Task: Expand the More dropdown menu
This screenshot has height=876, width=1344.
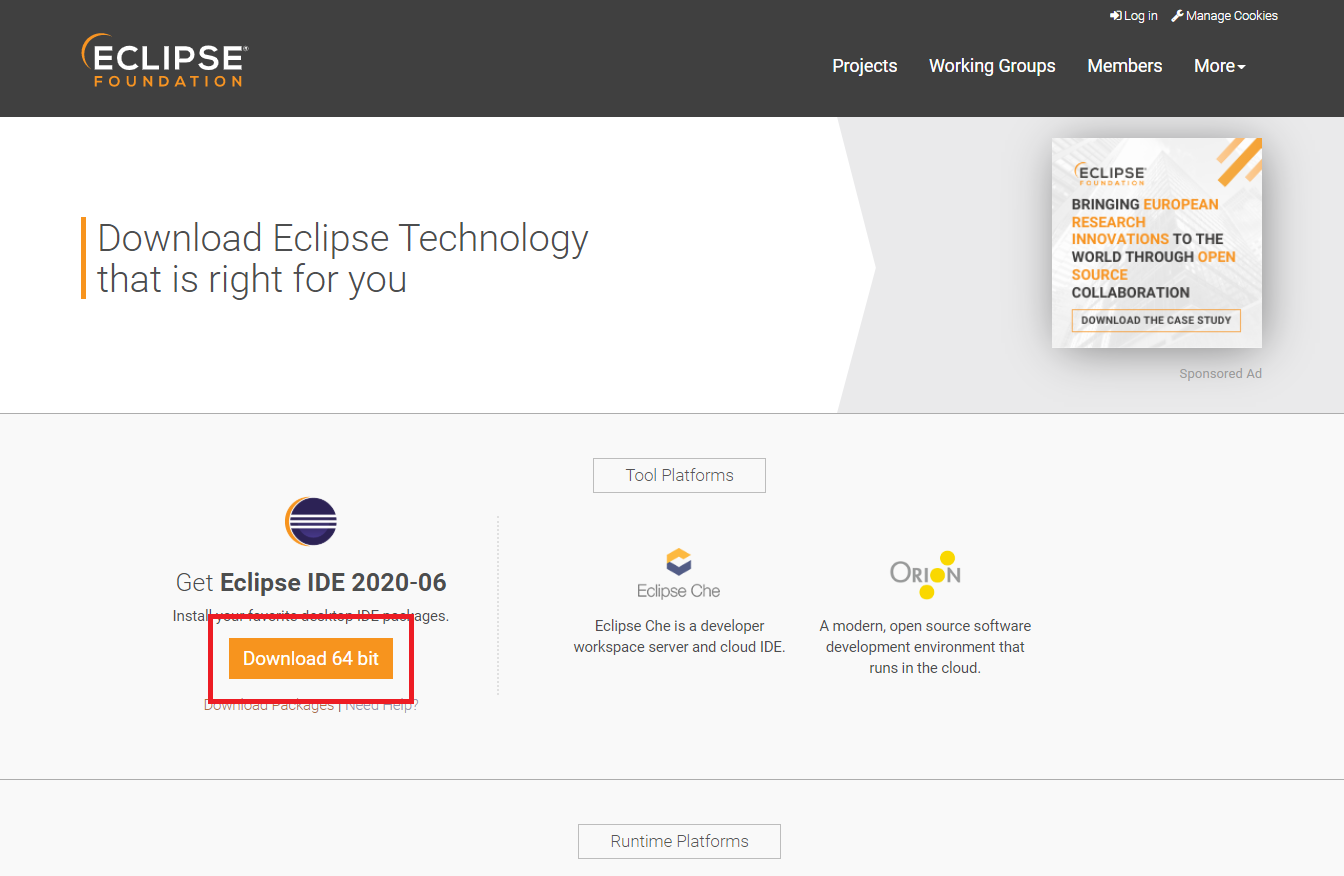Action: 1220,66
